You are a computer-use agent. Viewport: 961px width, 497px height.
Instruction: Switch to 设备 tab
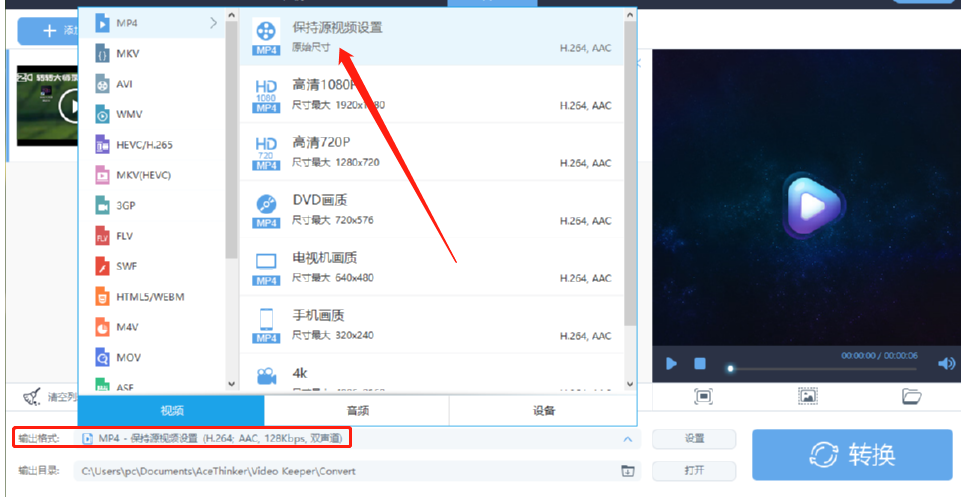tap(544, 411)
